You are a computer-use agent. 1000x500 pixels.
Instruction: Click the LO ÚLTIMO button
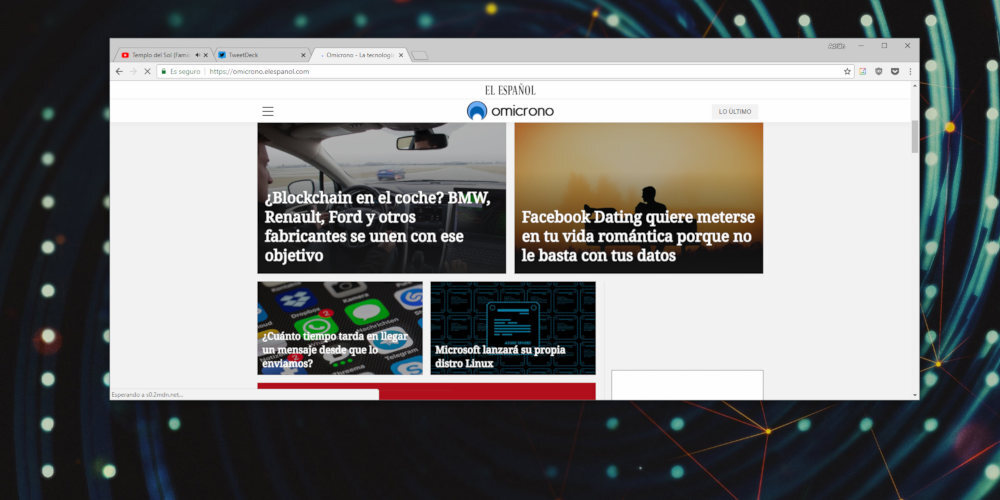(x=735, y=112)
